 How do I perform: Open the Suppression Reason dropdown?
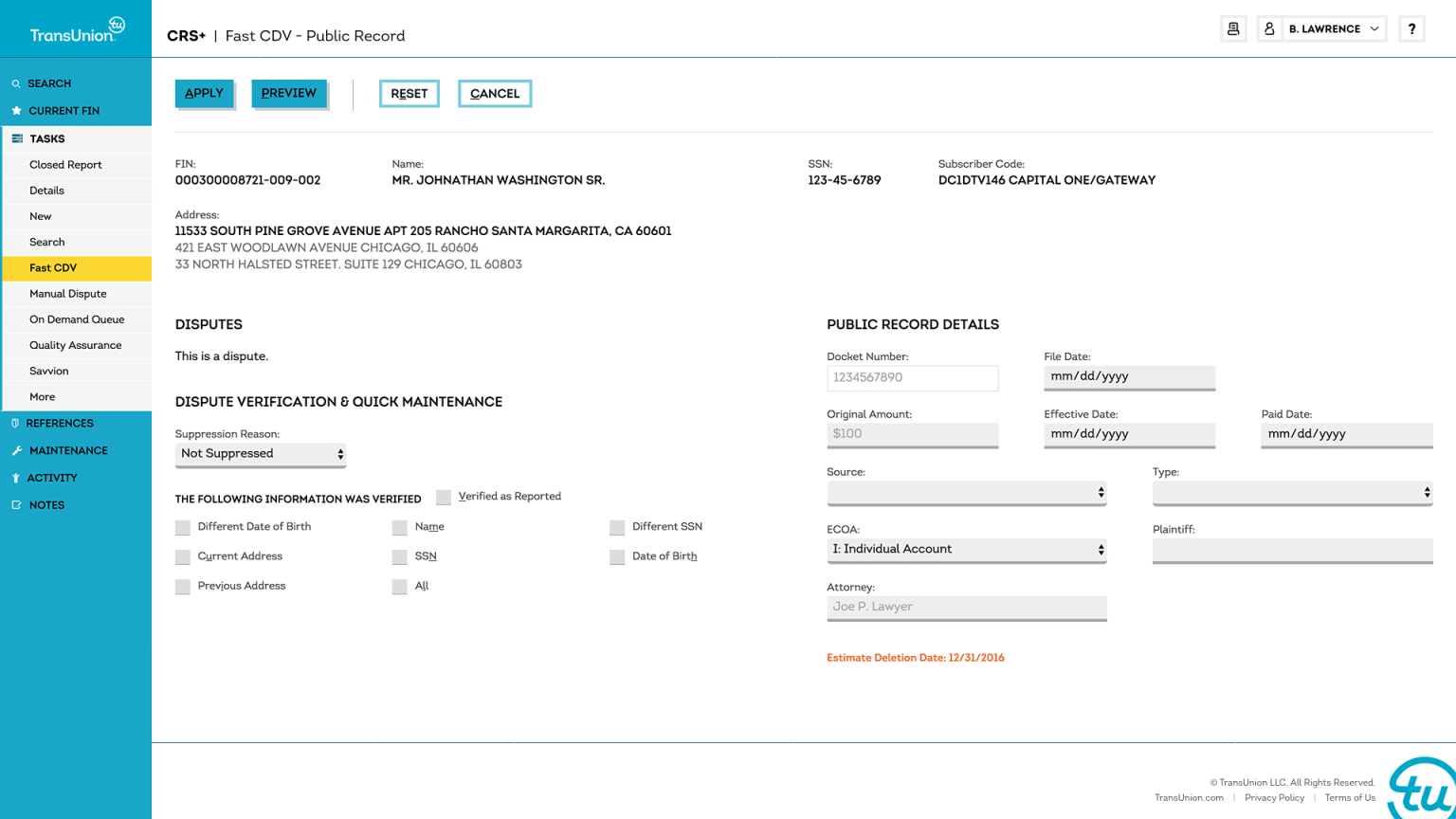pos(261,454)
